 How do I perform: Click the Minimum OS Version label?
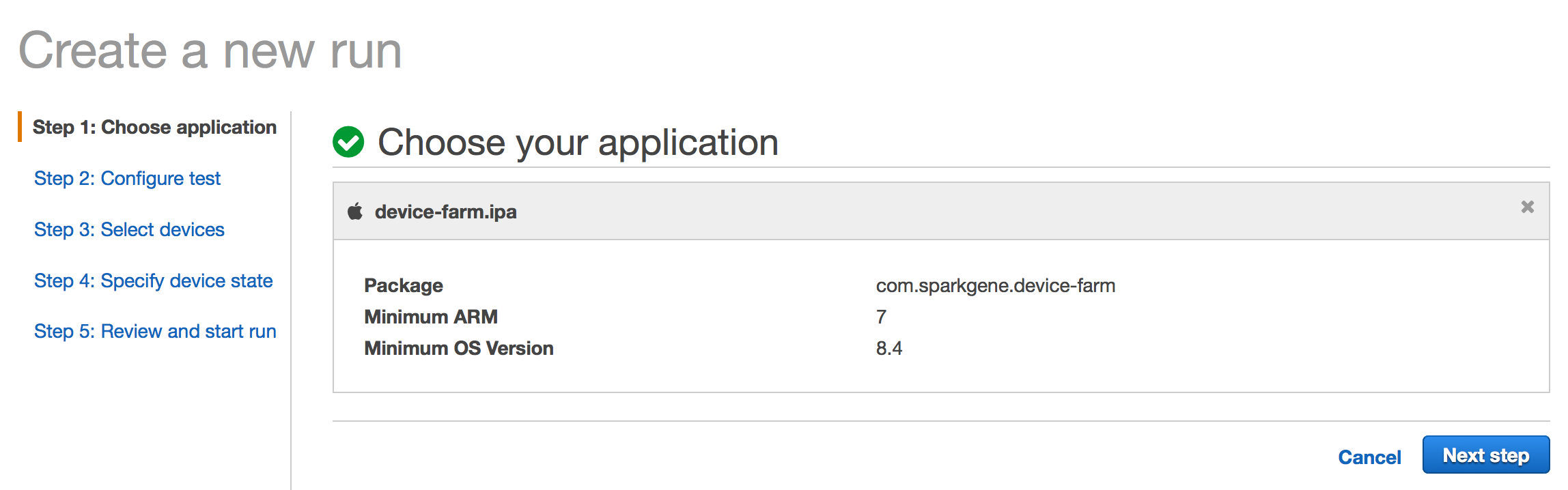458,349
